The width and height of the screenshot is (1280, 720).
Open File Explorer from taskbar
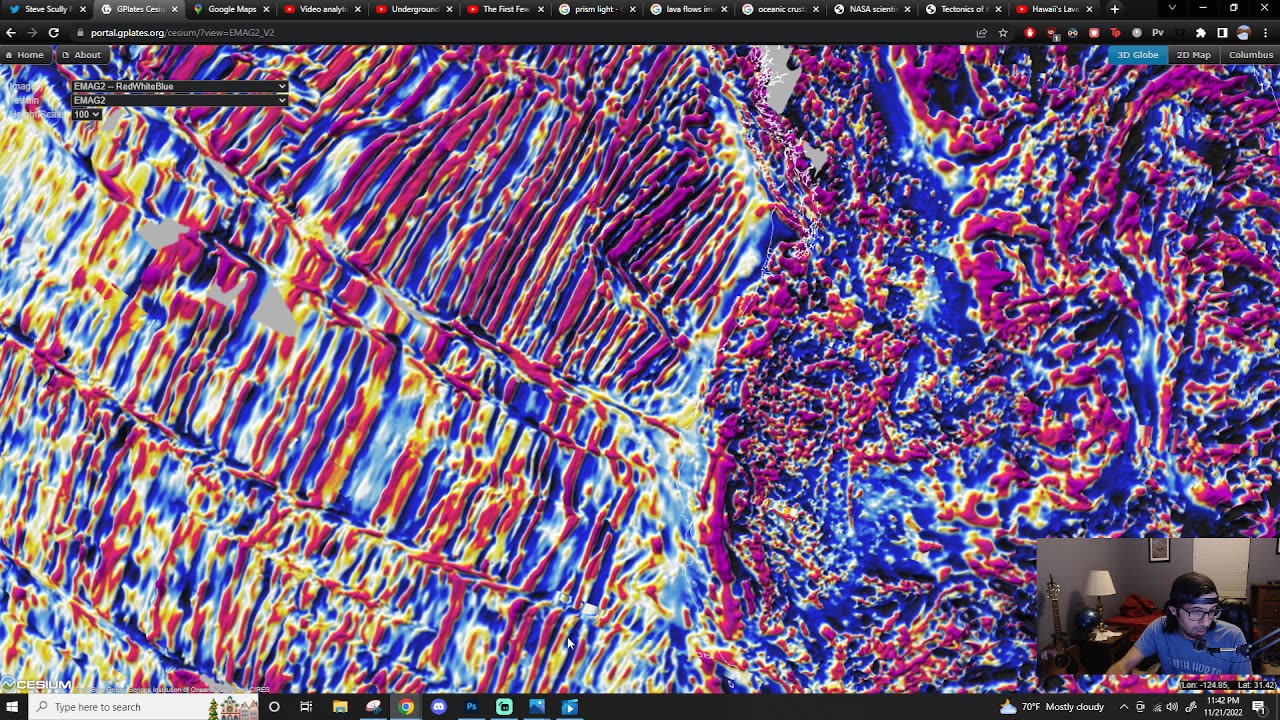pyautogui.click(x=340, y=707)
